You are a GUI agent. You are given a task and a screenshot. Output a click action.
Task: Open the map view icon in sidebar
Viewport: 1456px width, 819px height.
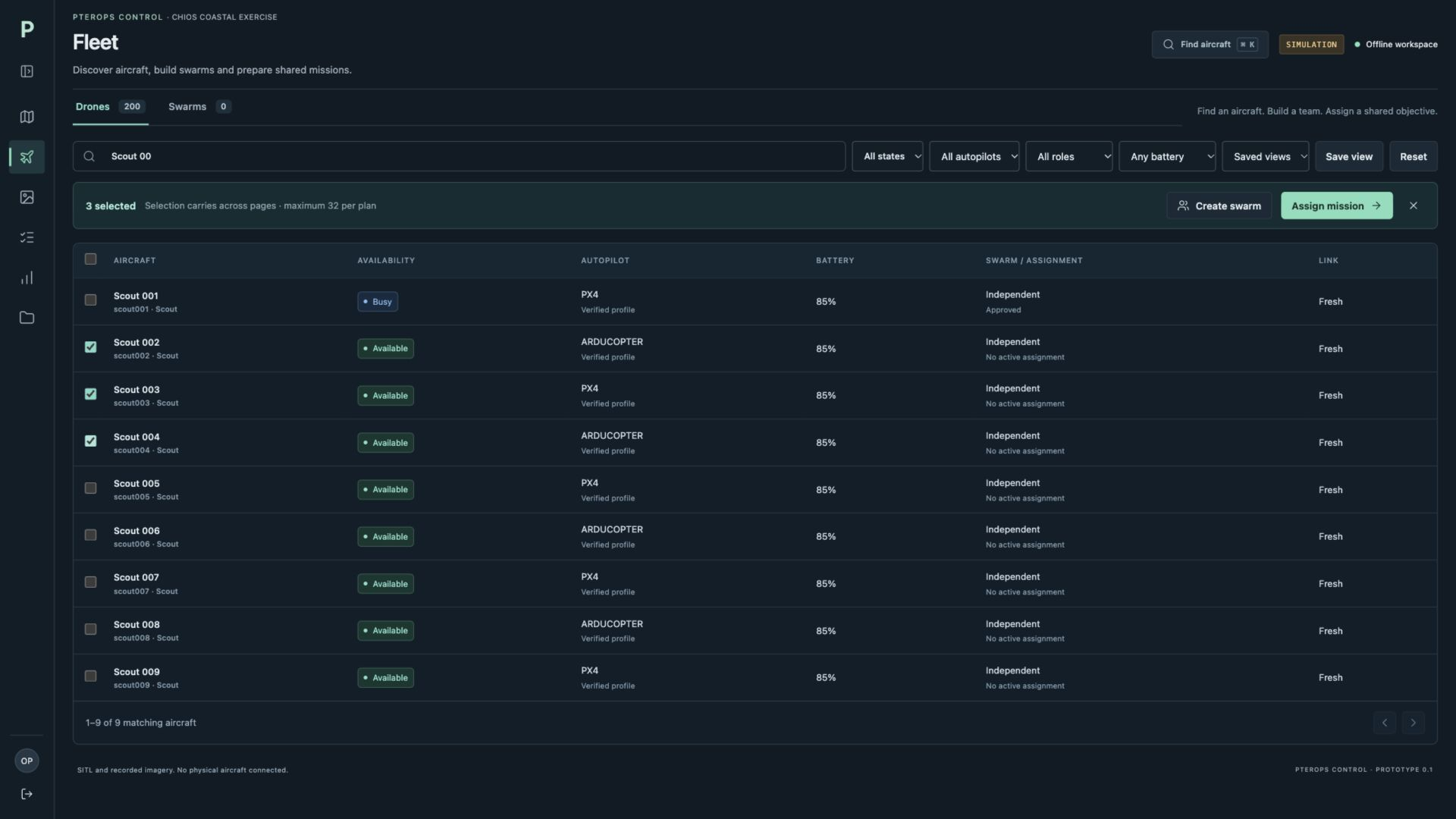click(27, 117)
